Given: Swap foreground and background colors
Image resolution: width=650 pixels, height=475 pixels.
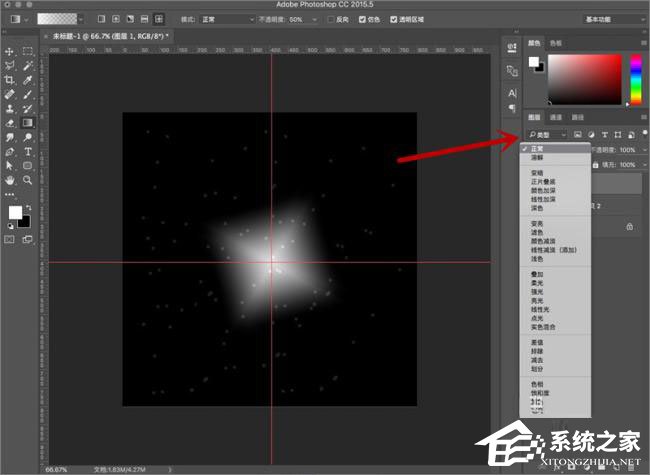Looking at the screenshot, I should coord(28,208).
